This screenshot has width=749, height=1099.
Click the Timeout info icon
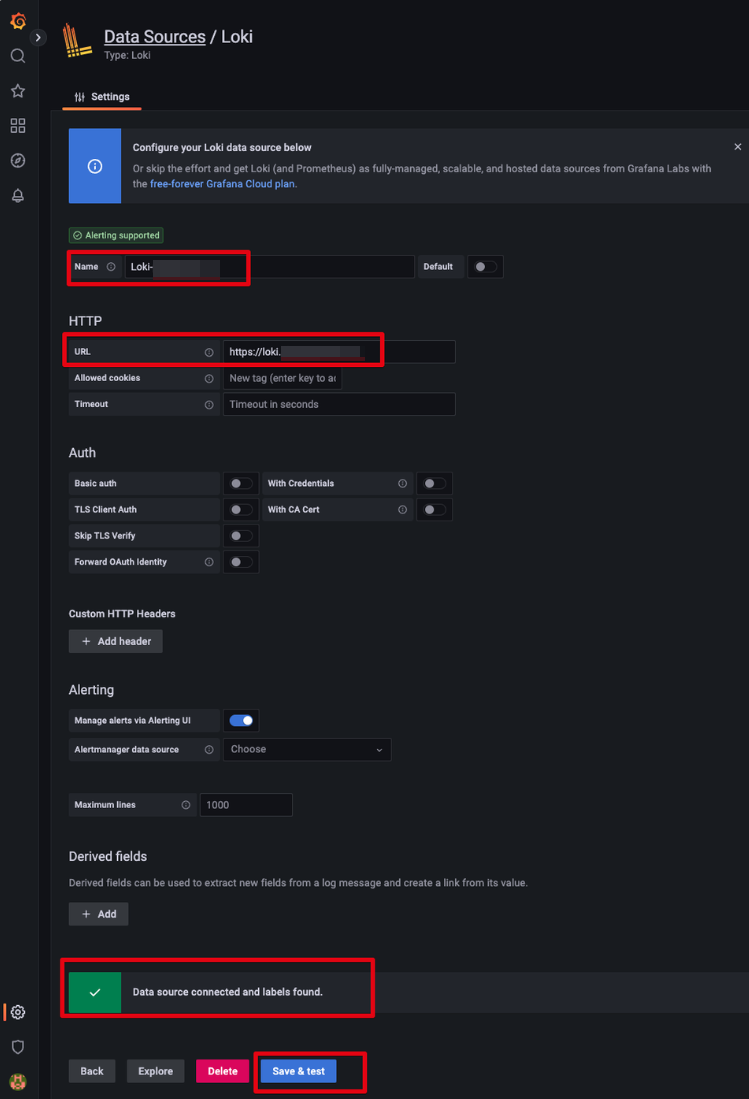click(209, 405)
